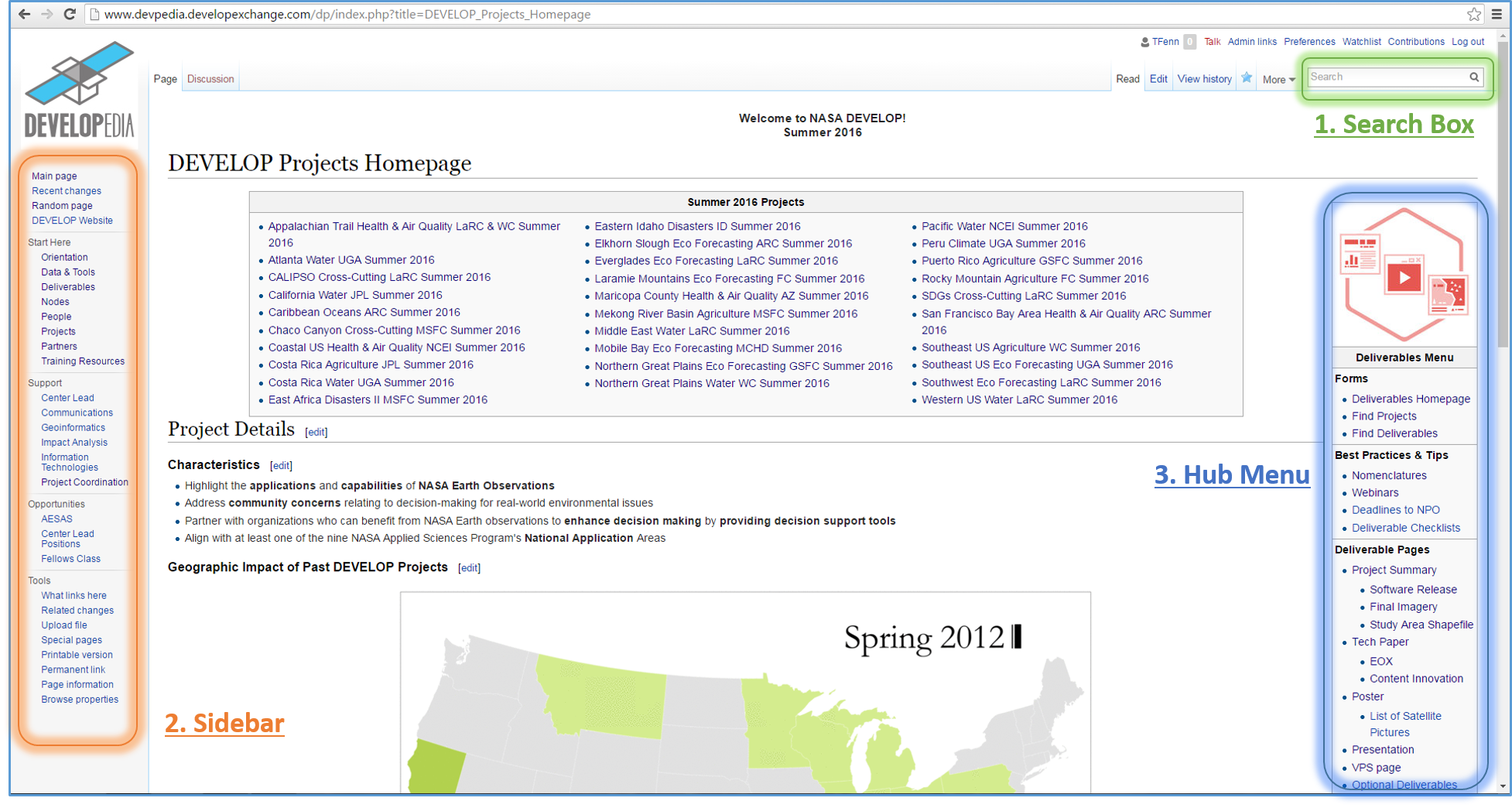The image size is (1512, 808).
Task: Reload the page with the refresh icon
Action: 70,14
